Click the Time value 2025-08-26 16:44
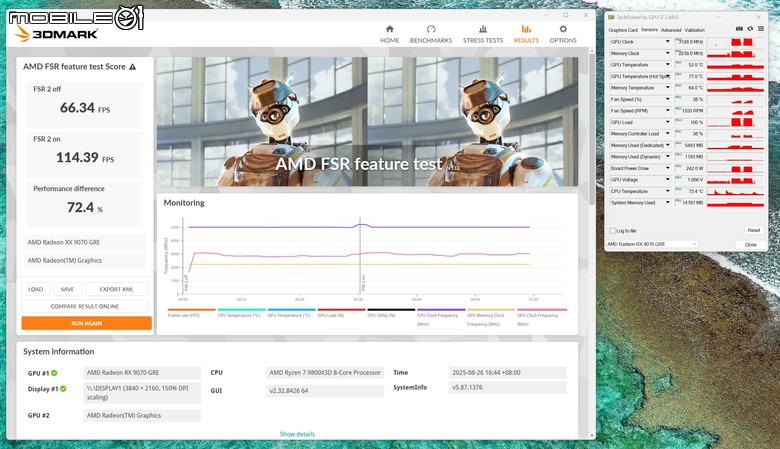The image size is (780, 449). click(507, 372)
